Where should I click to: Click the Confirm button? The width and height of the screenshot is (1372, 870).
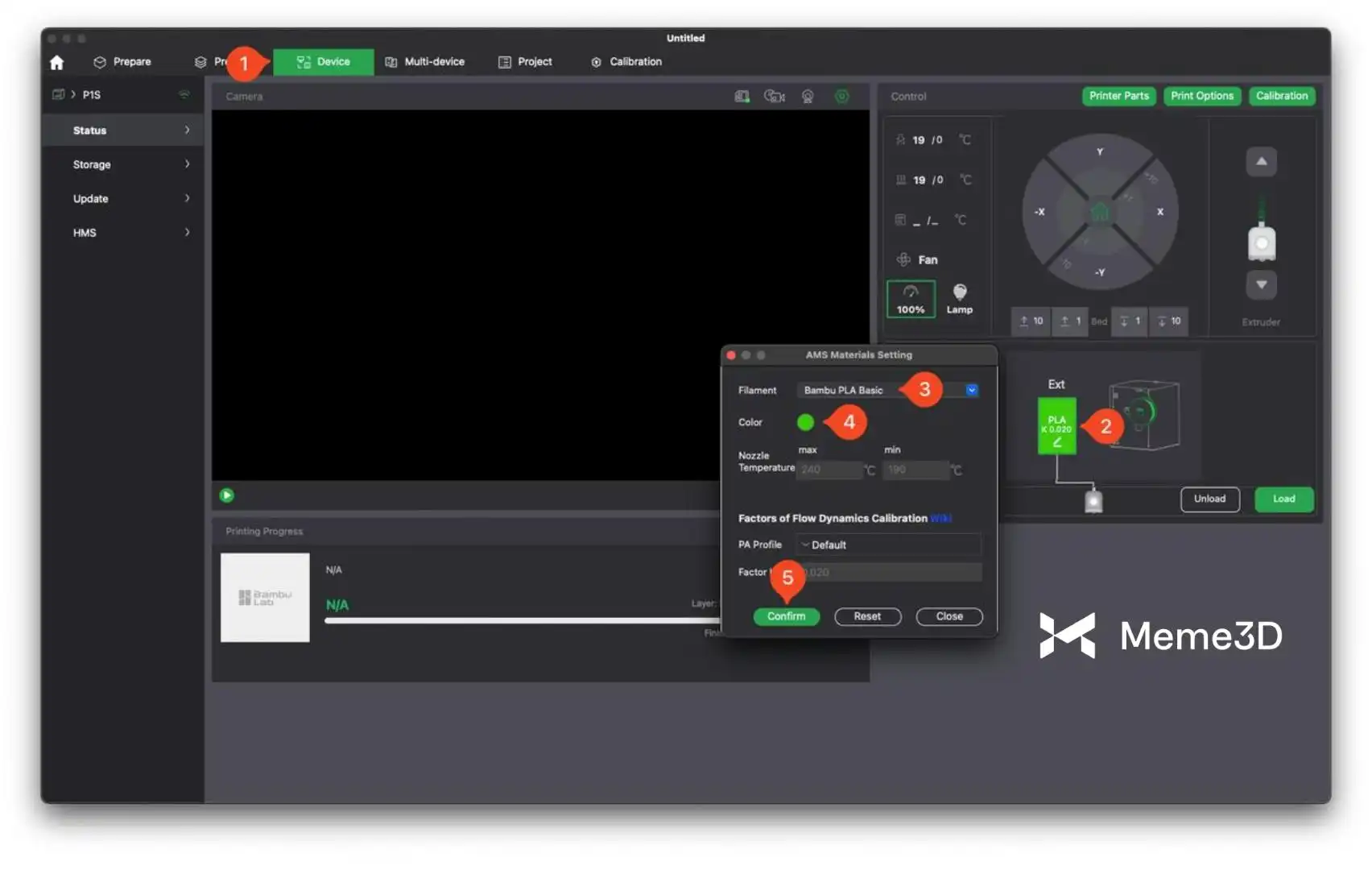pyautogui.click(x=786, y=616)
